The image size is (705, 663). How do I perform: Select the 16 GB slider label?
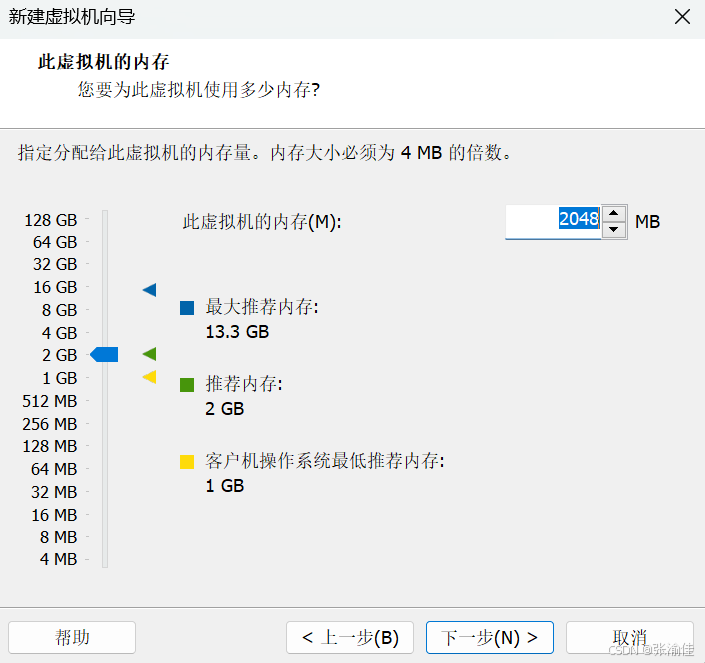point(55,287)
